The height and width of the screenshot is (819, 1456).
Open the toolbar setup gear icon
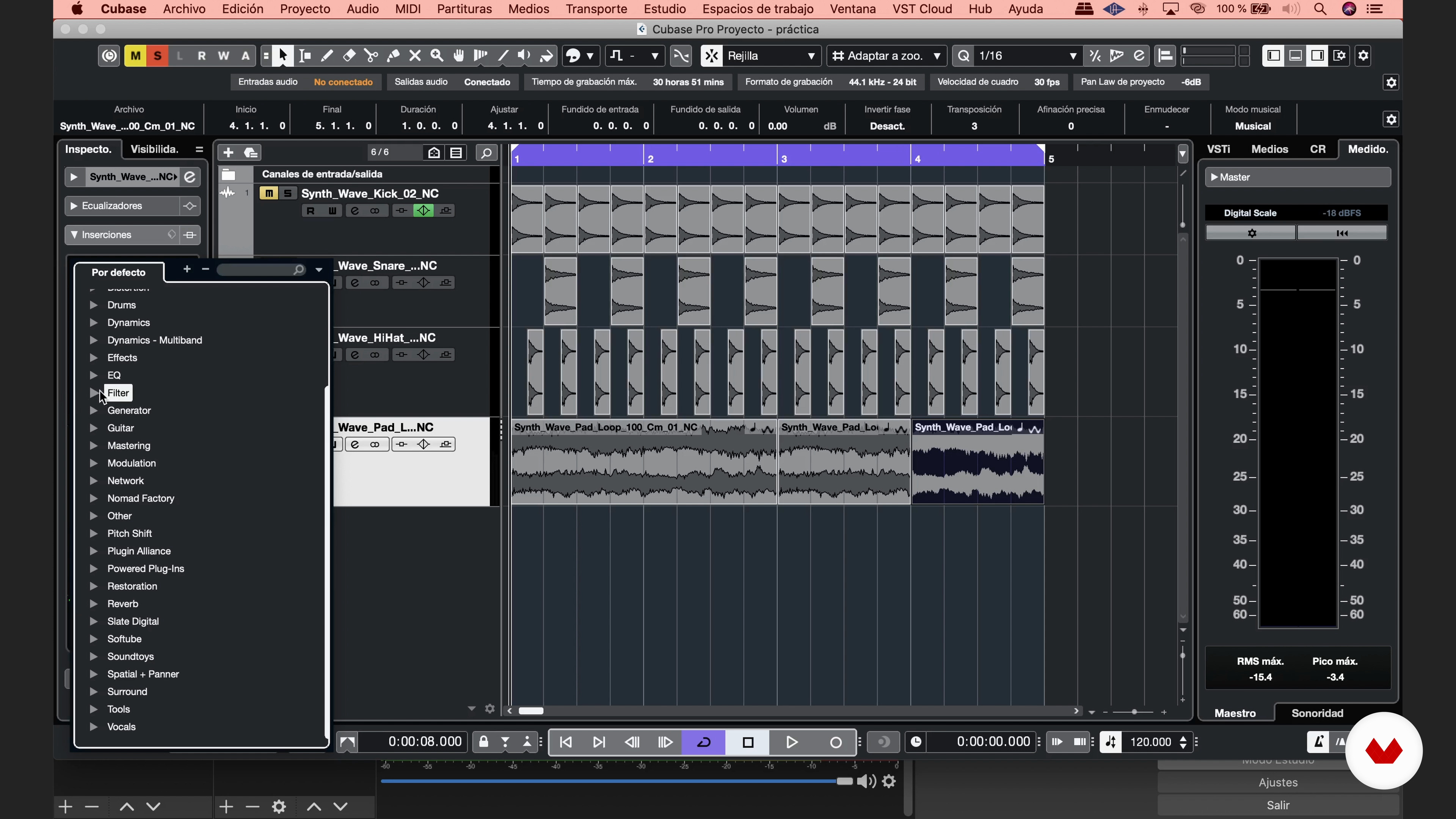point(1363,55)
